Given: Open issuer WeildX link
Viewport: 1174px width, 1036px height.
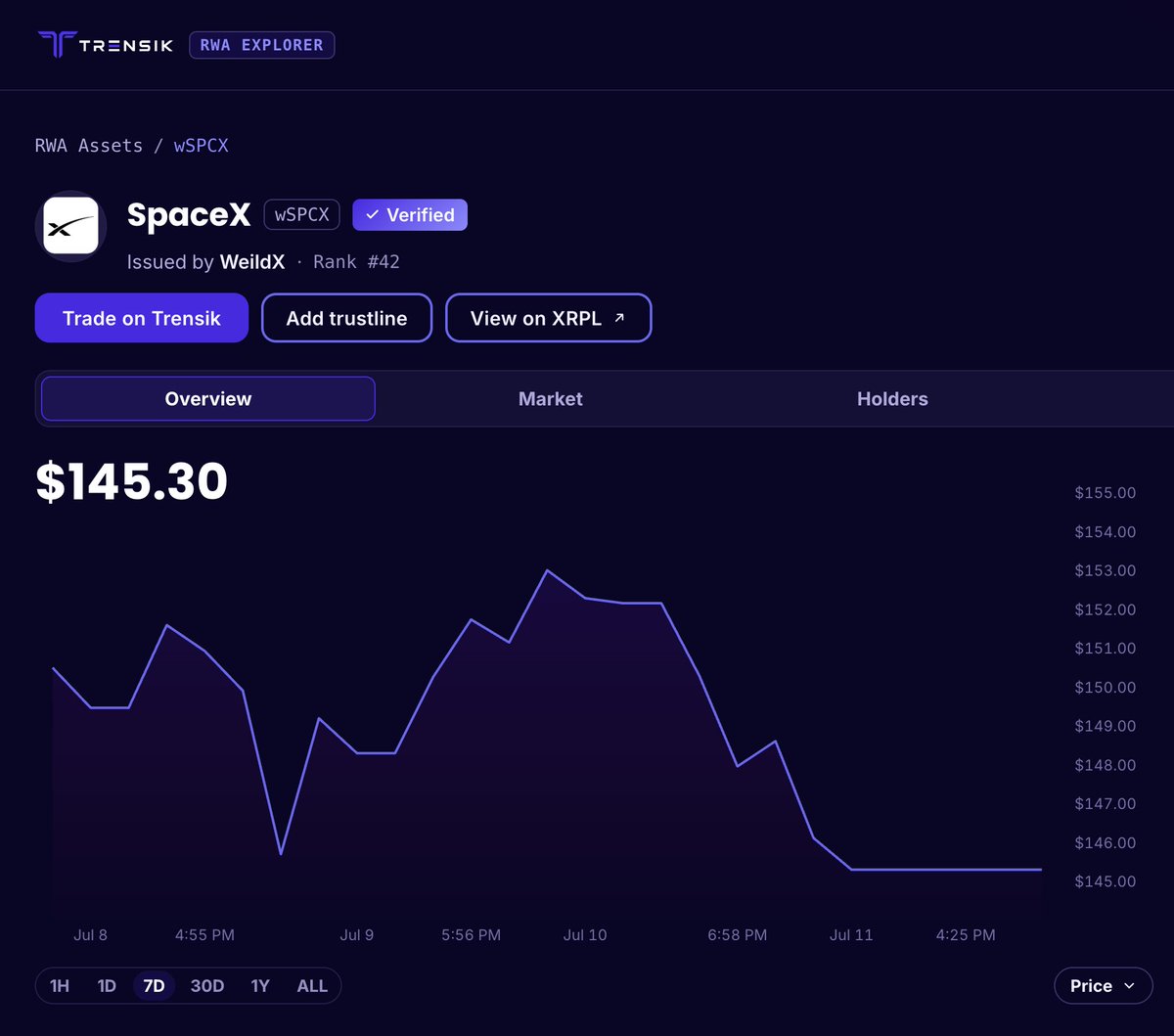Looking at the screenshot, I should point(252,262).
